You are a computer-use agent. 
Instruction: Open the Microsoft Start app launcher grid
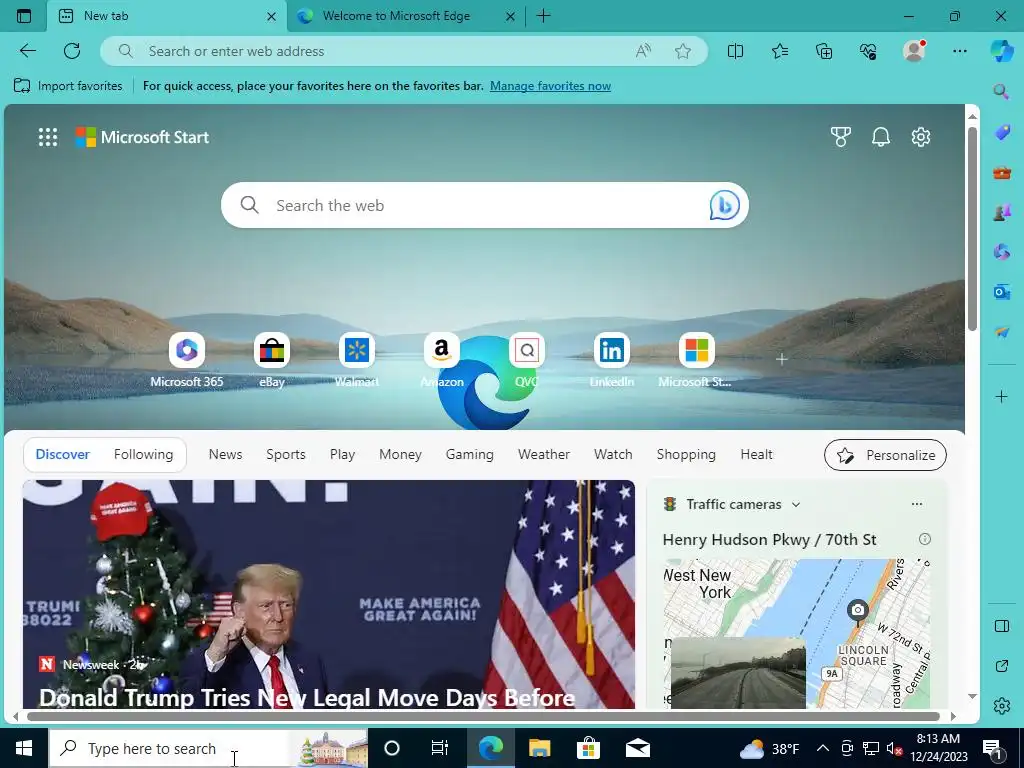tap(48, 137)
